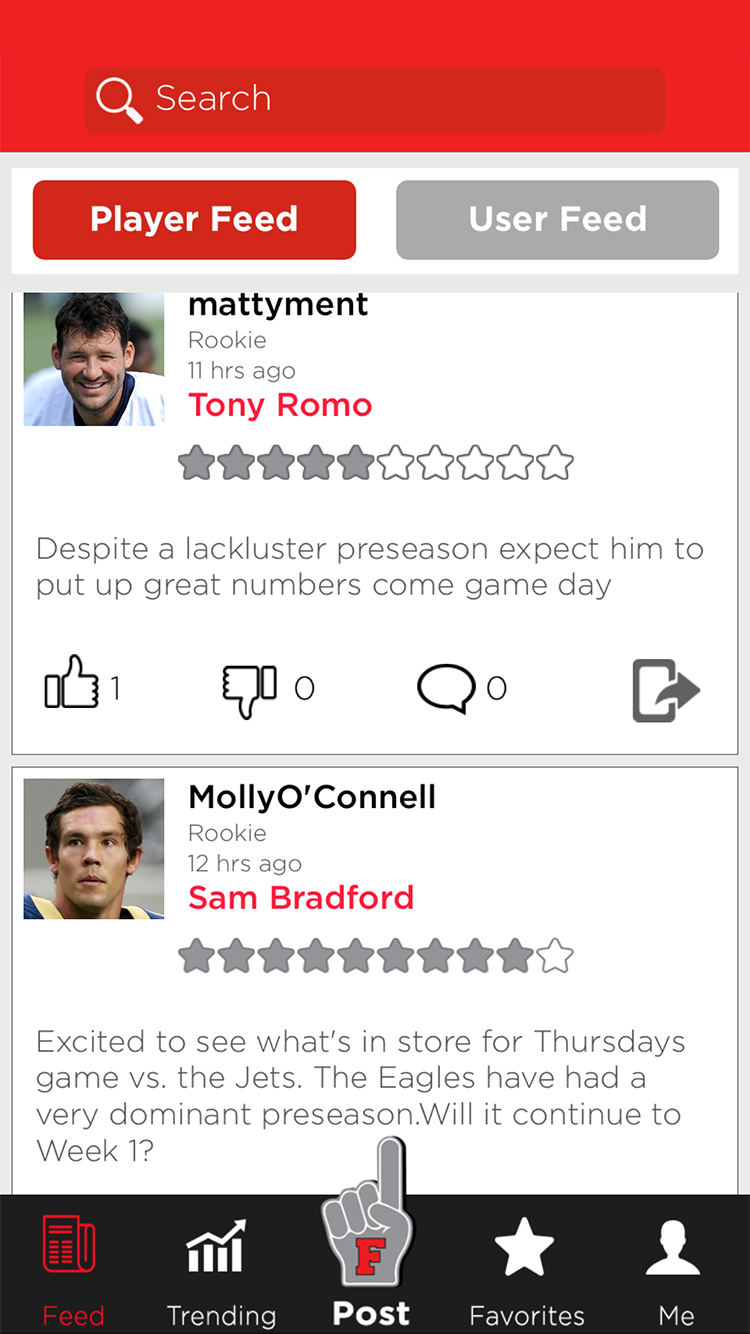The image size is (750, 1334).
Task: Switch to the User Feed tab
Action: (x=557, y=220)
